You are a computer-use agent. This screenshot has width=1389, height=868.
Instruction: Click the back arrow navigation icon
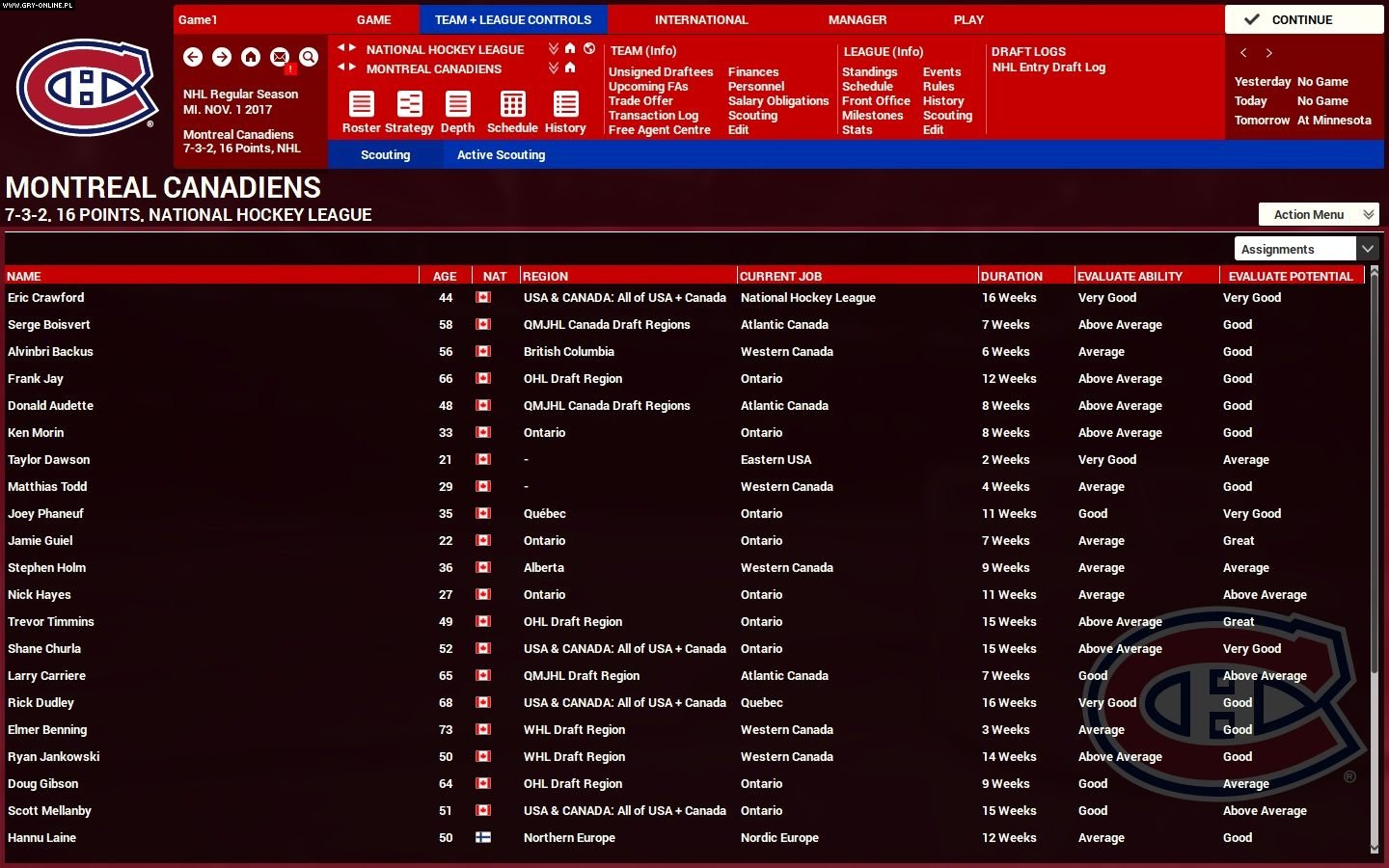tap(193, 58)
